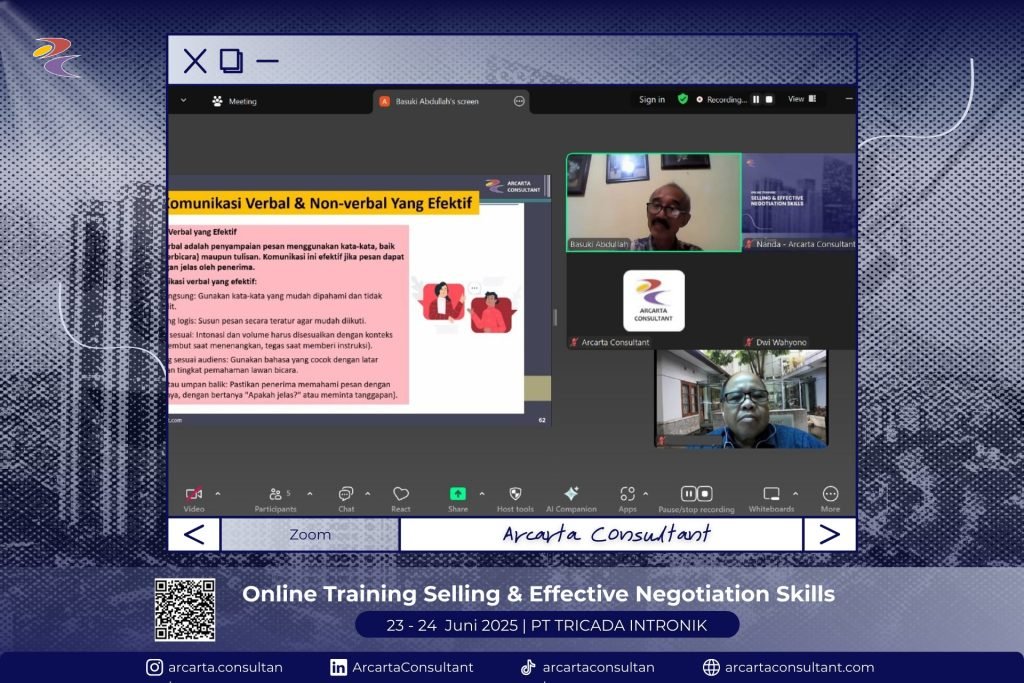Viewport: 1024px width, 683px height.
Task: Click the More options button
Action: [830, 494]
